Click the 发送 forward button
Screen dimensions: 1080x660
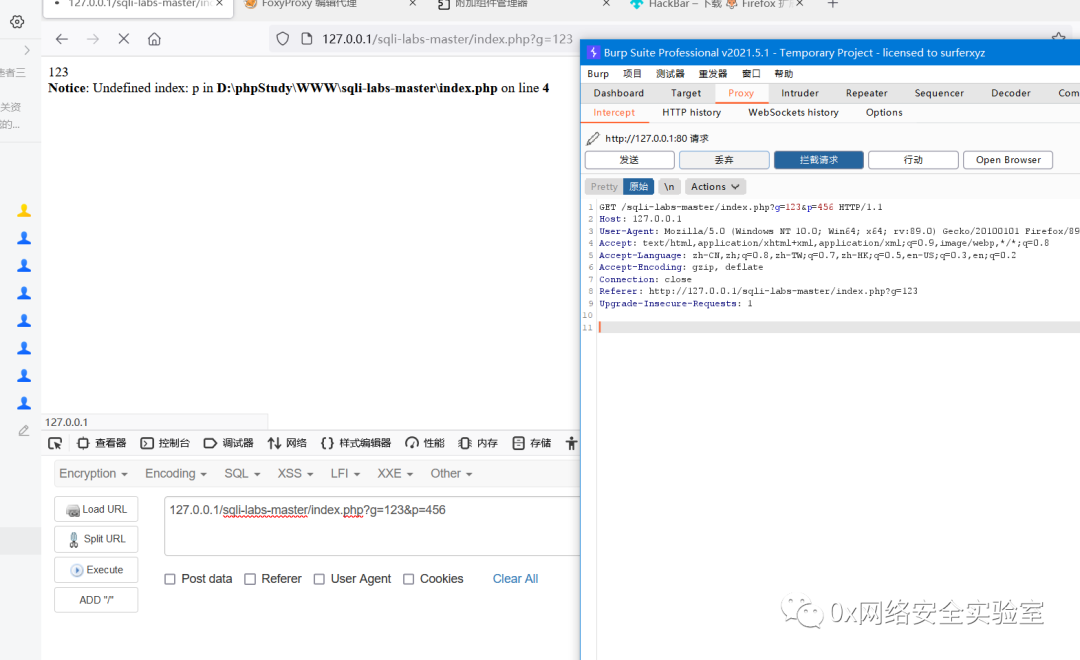(630, 160)
